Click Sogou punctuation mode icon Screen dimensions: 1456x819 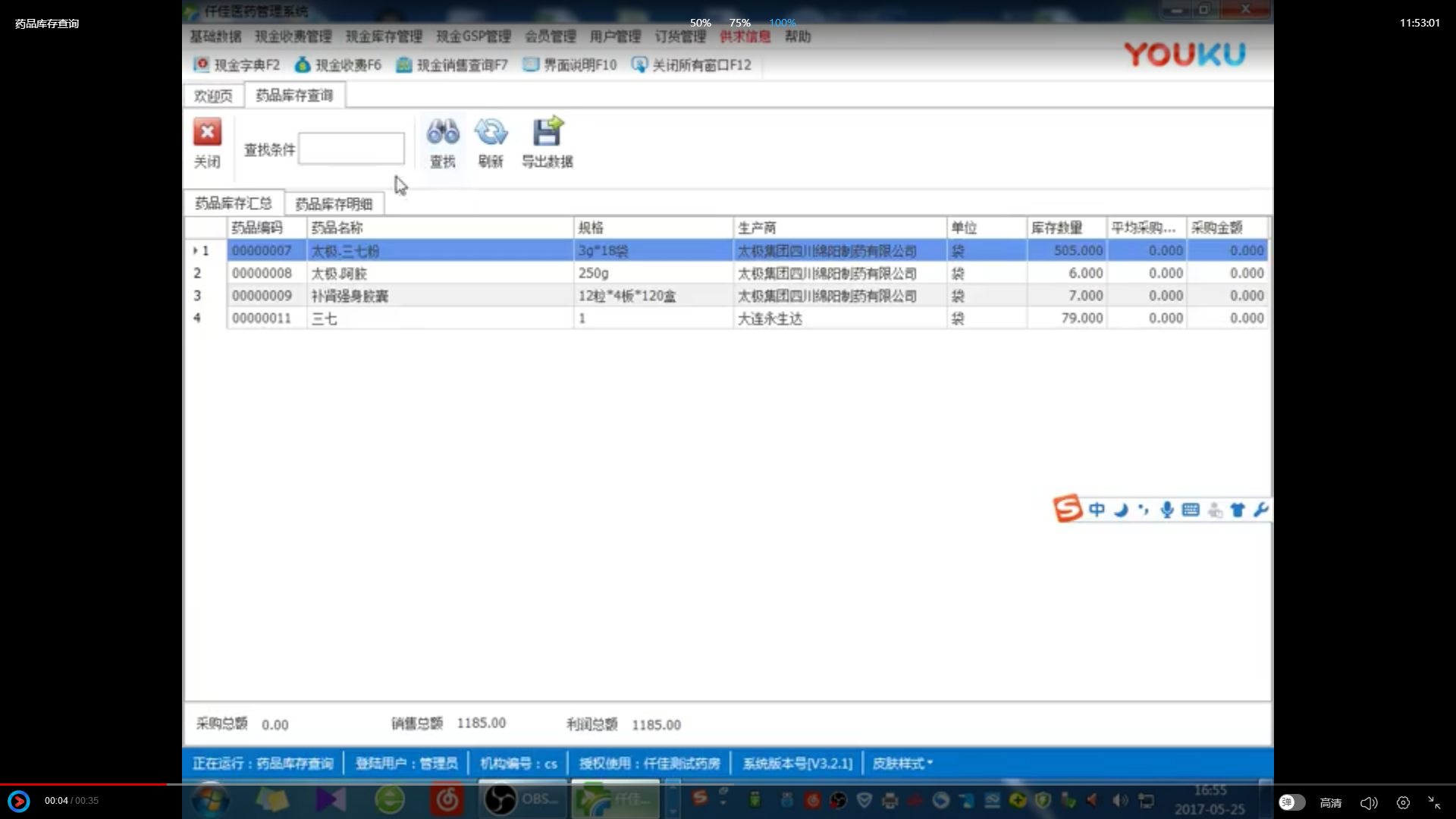coord(1144,510)
